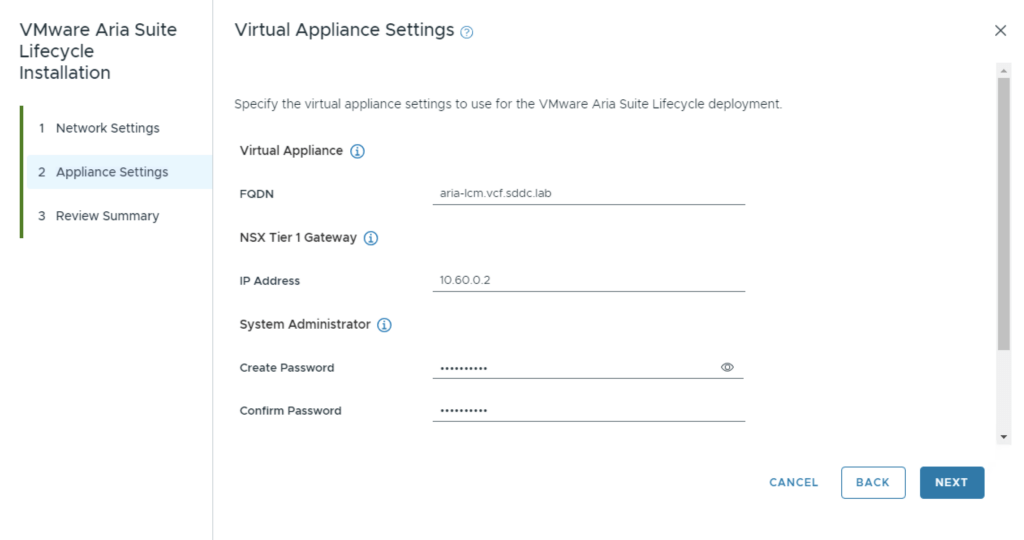1024x540 pixels.
Task: Open Review Summary step
Action: tap(107, 216)
